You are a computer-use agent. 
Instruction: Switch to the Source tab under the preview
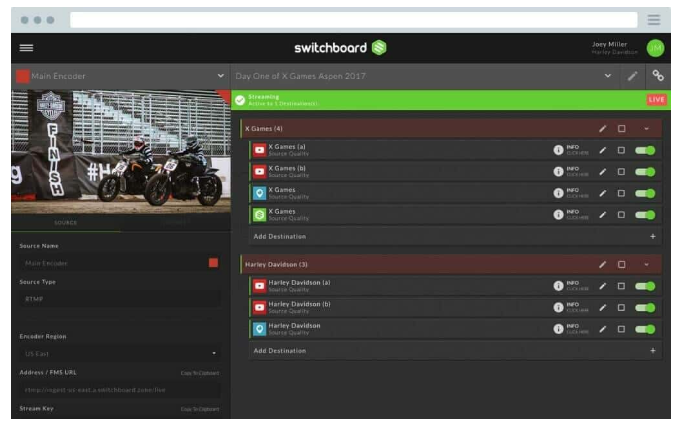[x=65, y=223]
